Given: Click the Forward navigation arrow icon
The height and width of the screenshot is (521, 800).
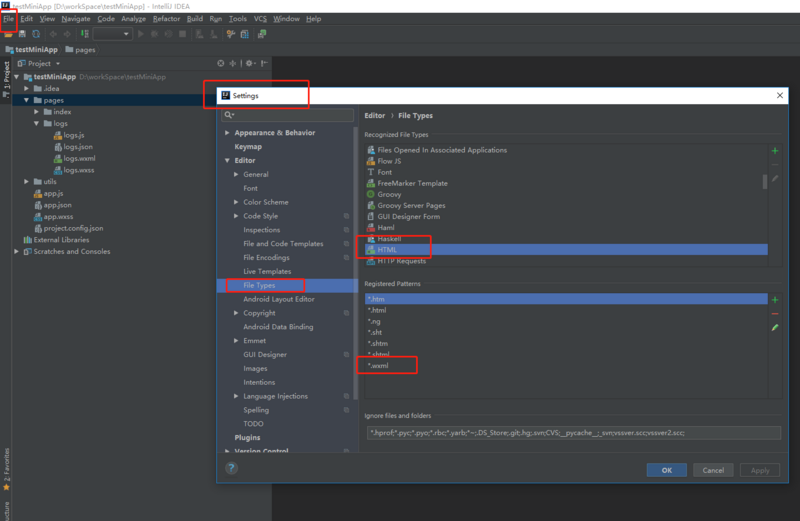Looking at the screenshot, I should pos(67,34).
